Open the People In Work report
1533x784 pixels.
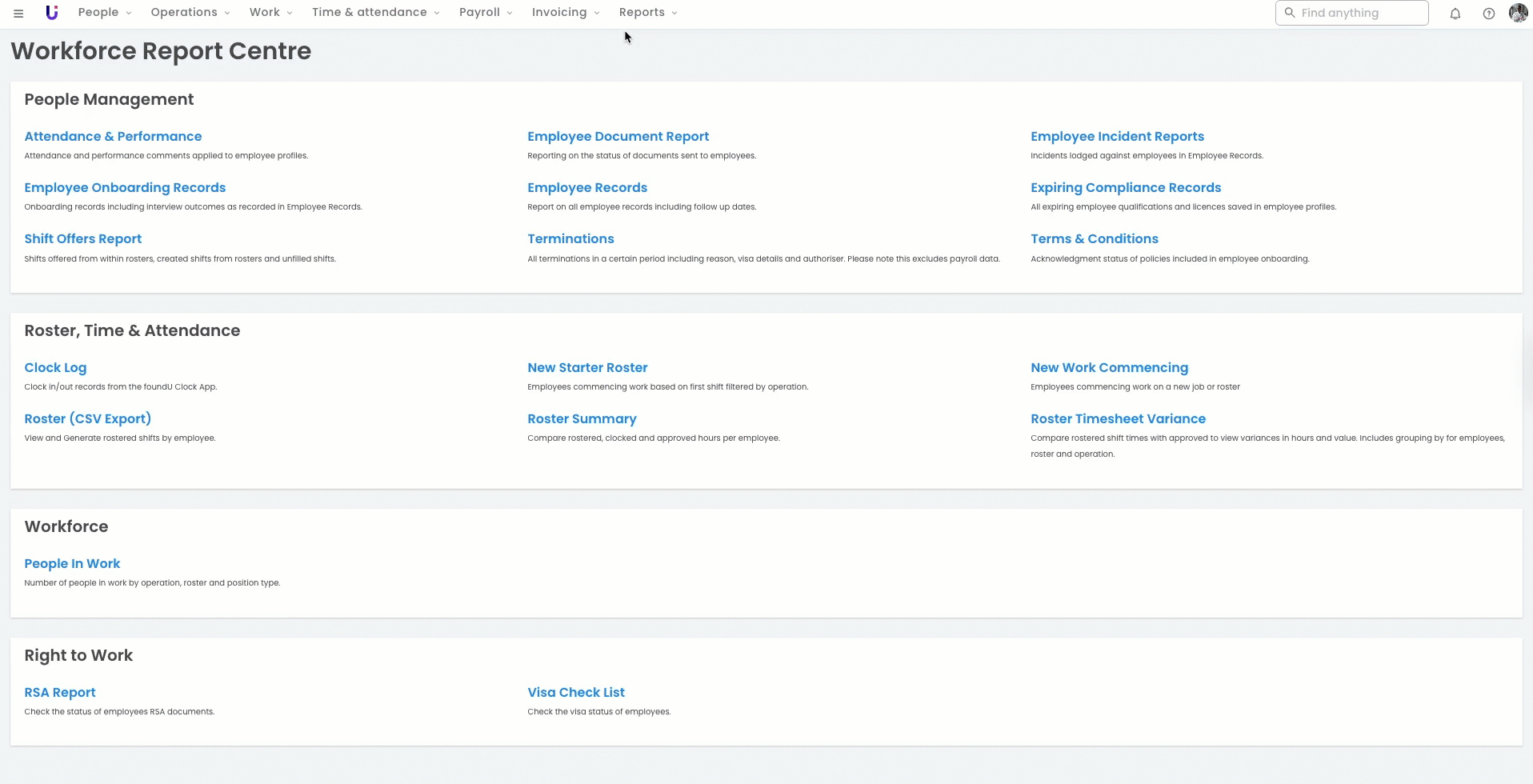click(72, 564)
